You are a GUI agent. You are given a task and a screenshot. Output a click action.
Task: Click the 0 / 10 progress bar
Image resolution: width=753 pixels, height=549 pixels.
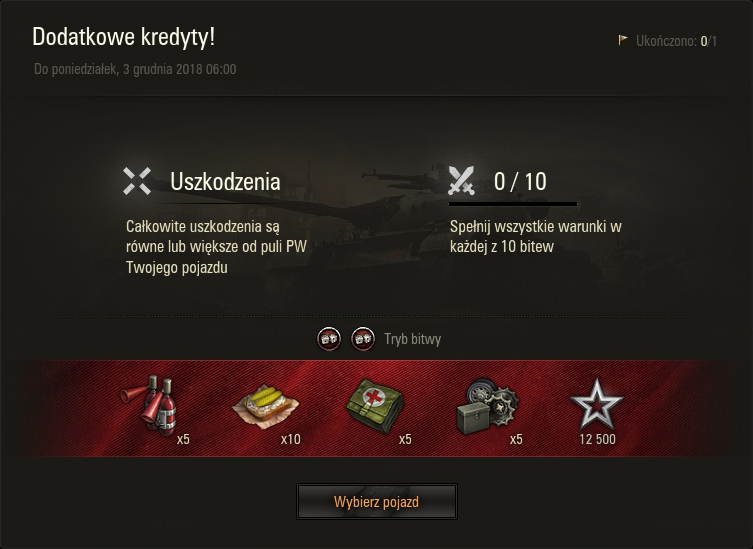coord(513,204)
